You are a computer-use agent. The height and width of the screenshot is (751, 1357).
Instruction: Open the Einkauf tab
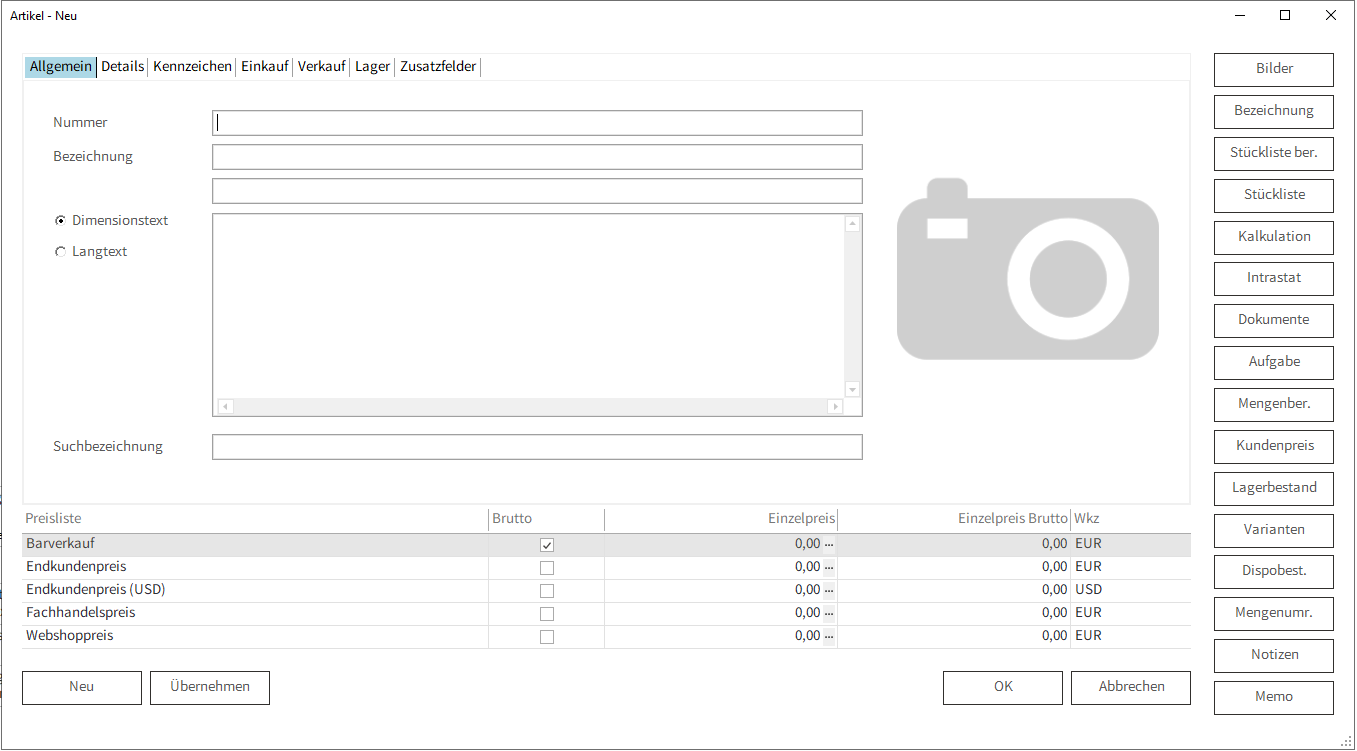pyautogui.click(x=265, y=67)
